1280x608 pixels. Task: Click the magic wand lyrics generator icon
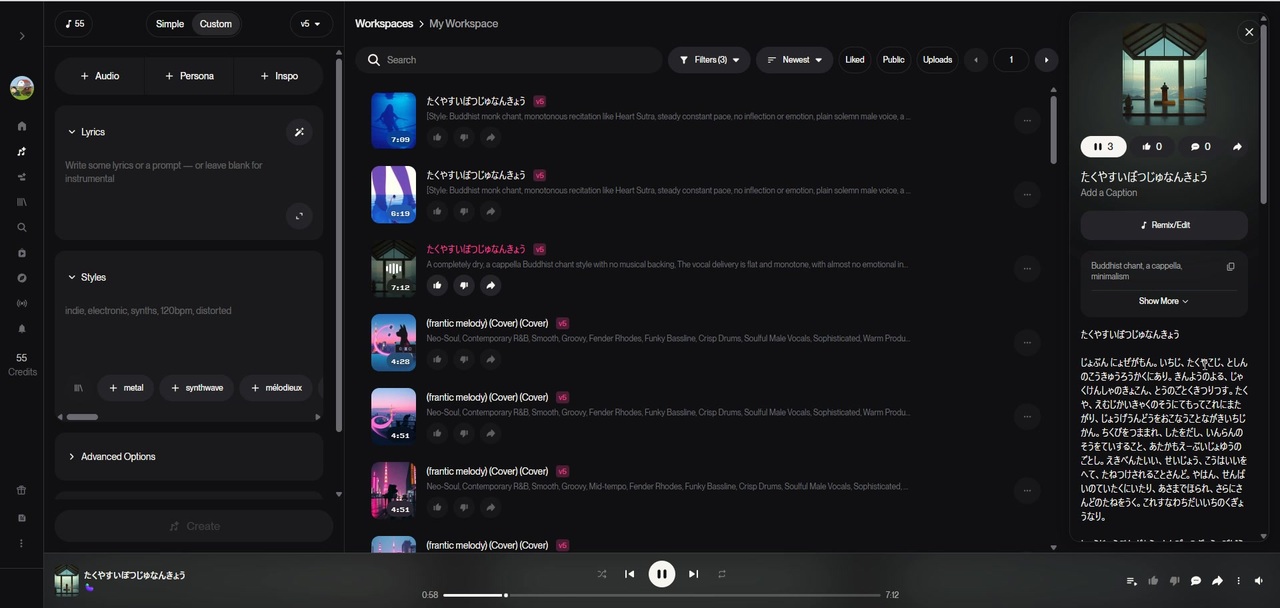point(299,132)
